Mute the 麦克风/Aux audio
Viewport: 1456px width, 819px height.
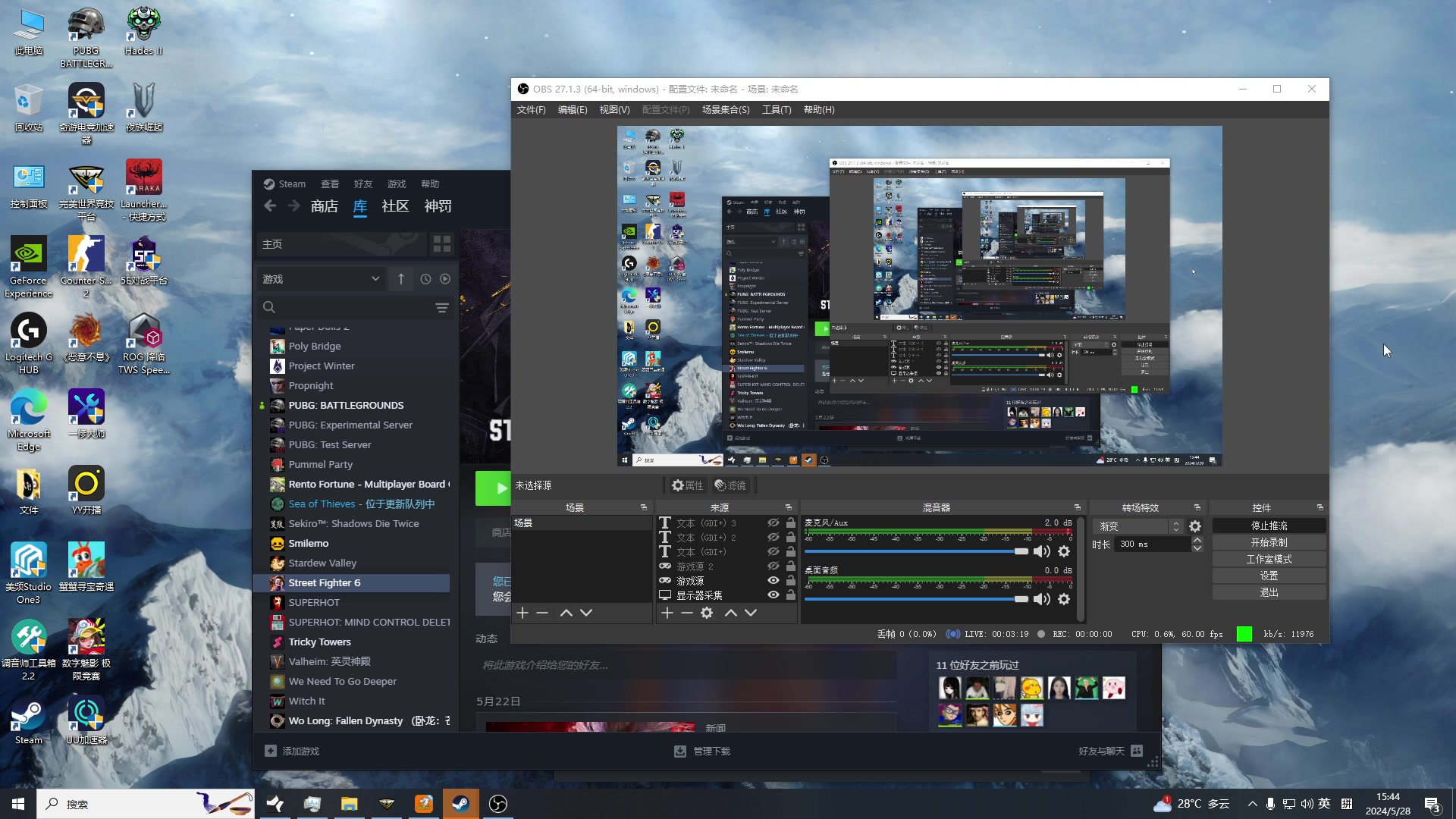pyautogui.click(x=1042, y=551)
